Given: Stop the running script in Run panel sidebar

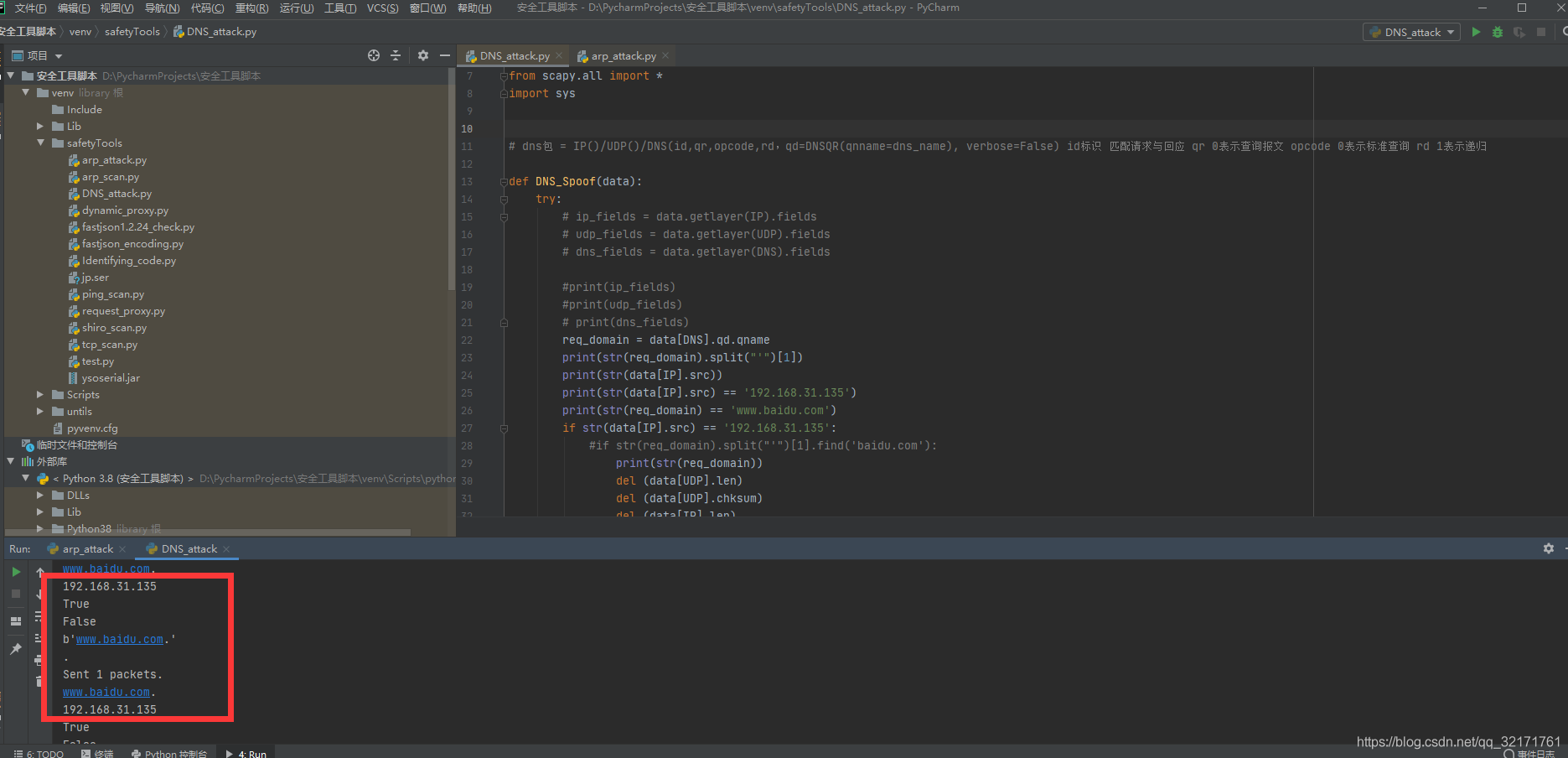Looking at the screenshot, I should tap(16, 594).
